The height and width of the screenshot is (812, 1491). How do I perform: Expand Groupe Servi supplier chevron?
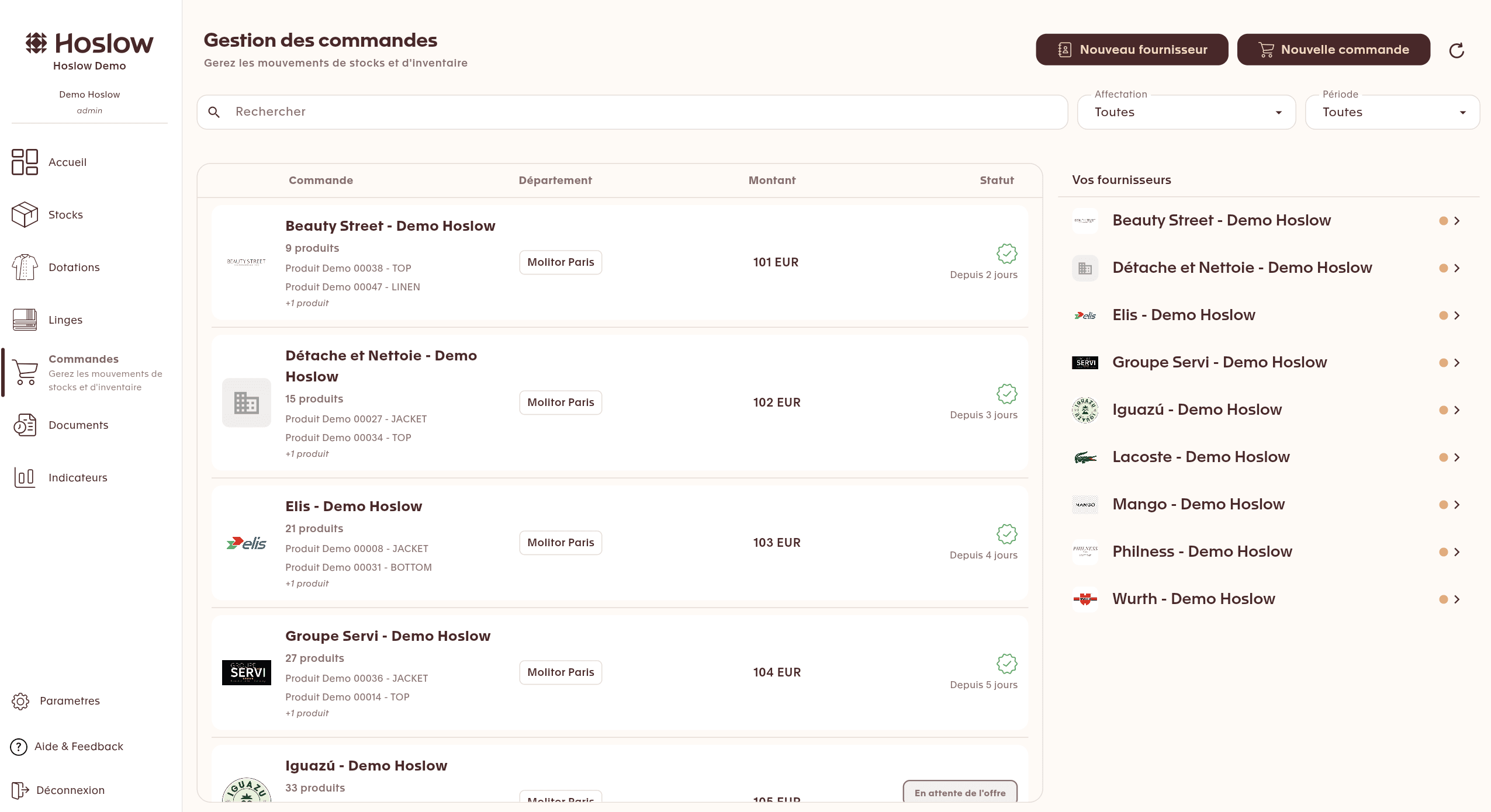1457,363
